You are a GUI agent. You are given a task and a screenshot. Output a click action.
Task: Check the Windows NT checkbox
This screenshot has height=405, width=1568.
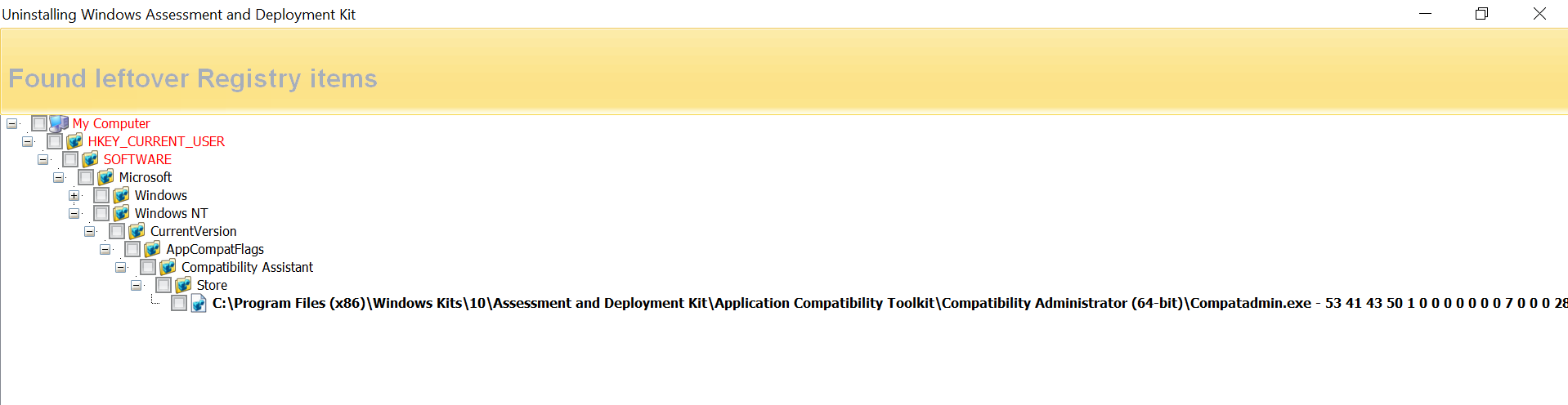pos(101,213)
